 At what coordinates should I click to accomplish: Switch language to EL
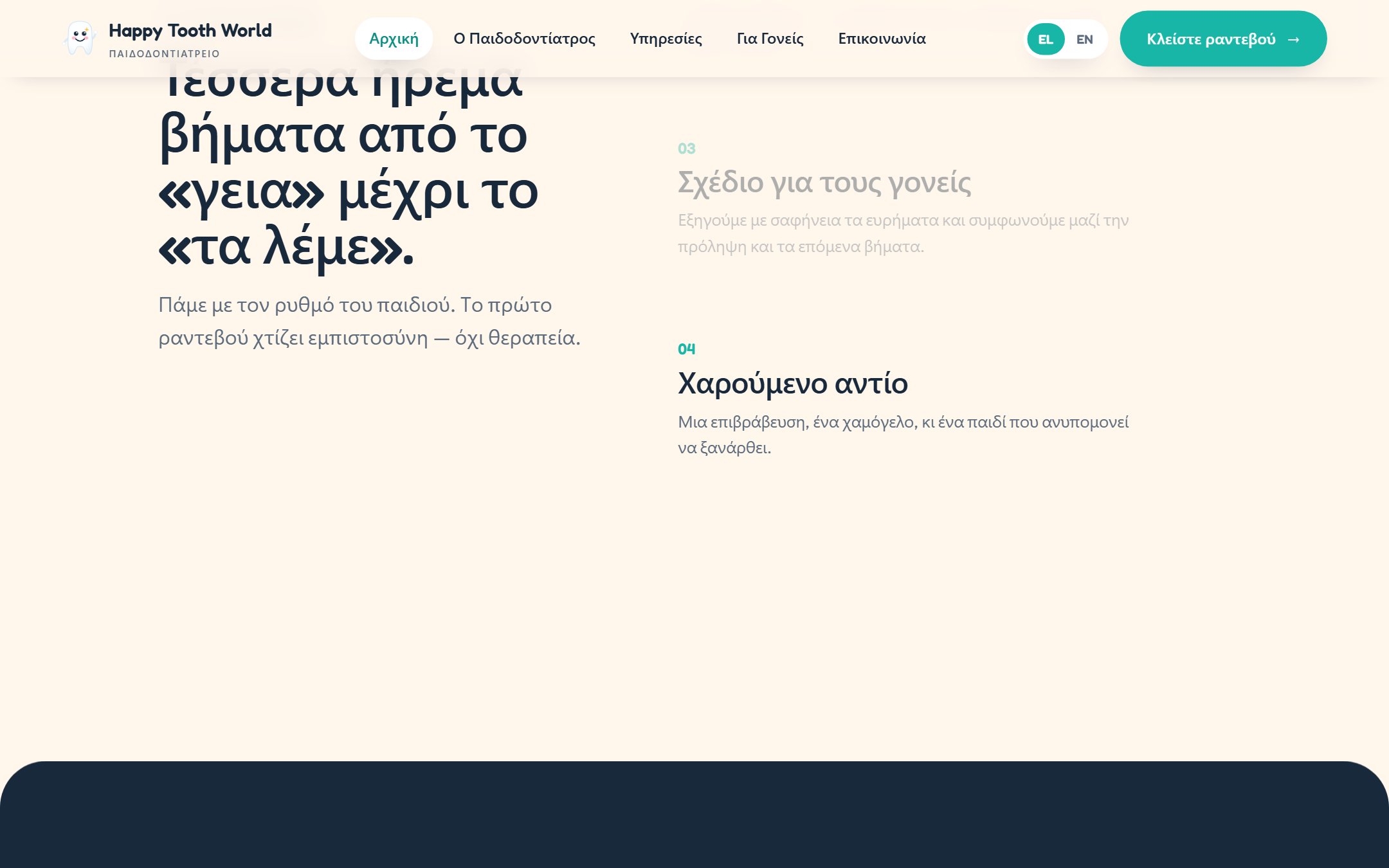click(1046, 39)
